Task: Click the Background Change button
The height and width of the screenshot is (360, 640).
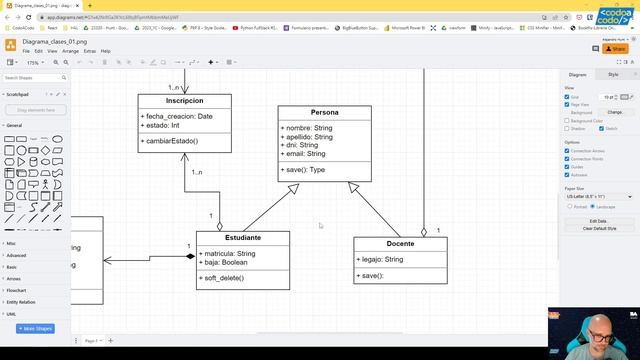Action: coord(615,112)
